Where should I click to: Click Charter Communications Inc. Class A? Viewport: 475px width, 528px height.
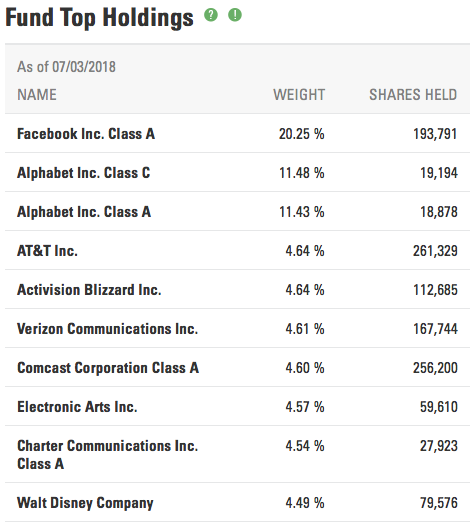point(107,455)
